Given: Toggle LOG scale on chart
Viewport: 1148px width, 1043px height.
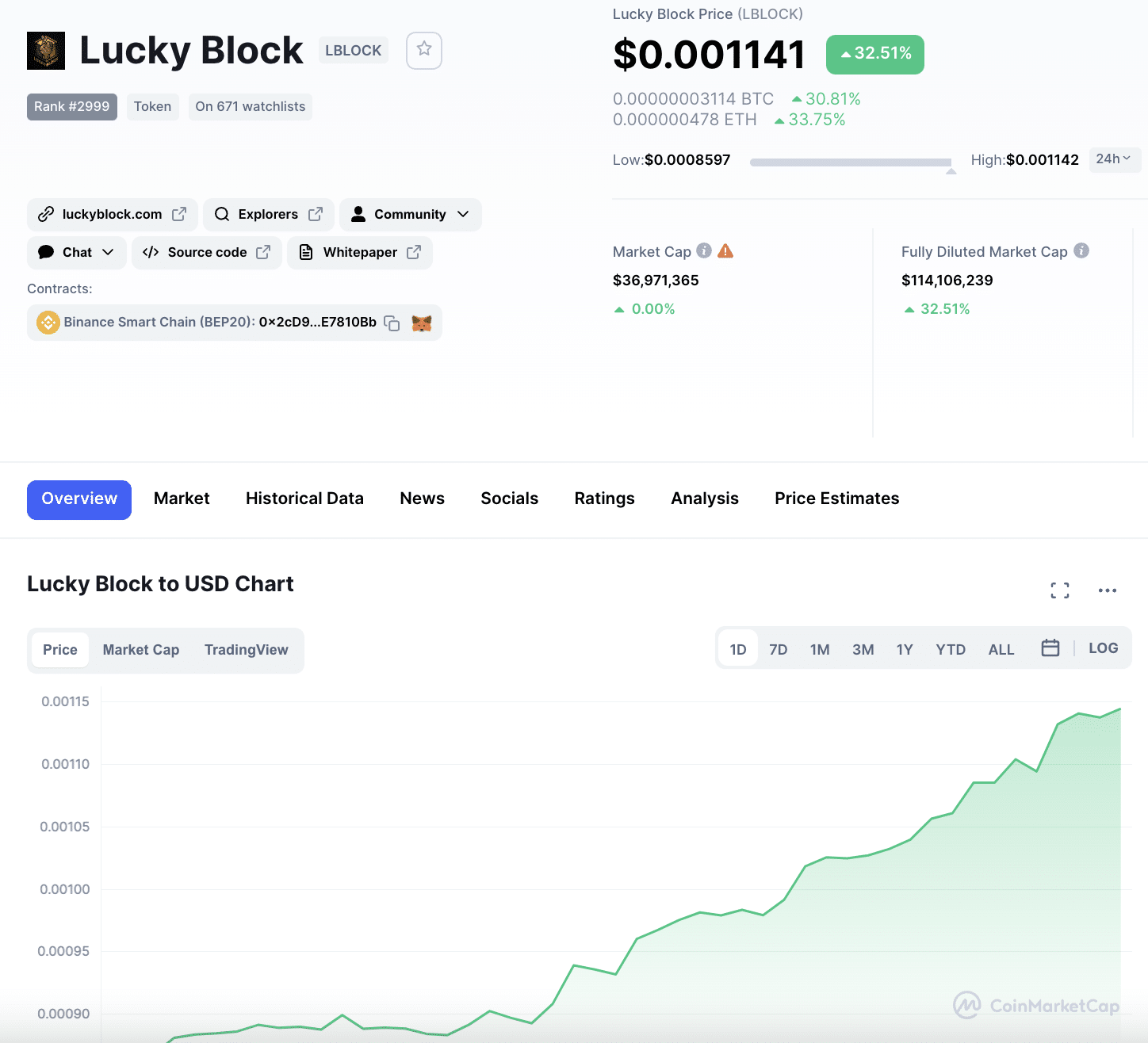Looking at the screenshot, I should click(x=1104, y=648).
